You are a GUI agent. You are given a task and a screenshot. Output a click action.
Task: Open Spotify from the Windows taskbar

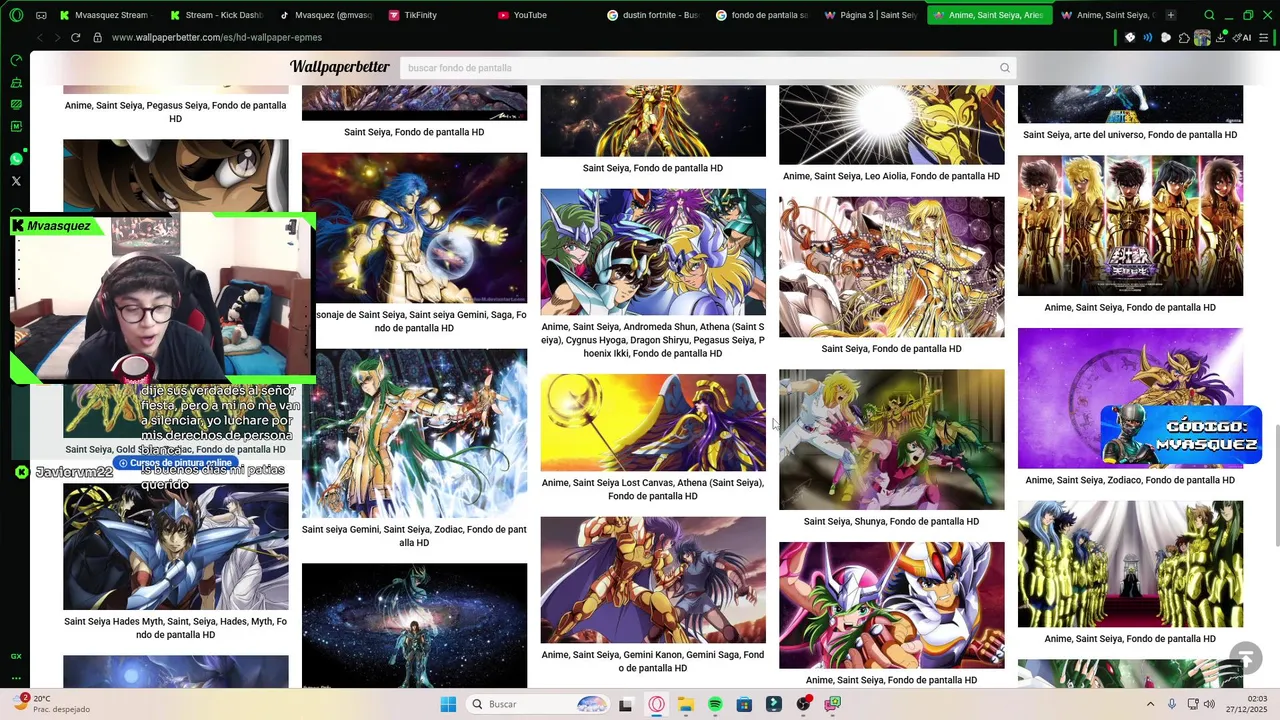(x=715, y=704)
